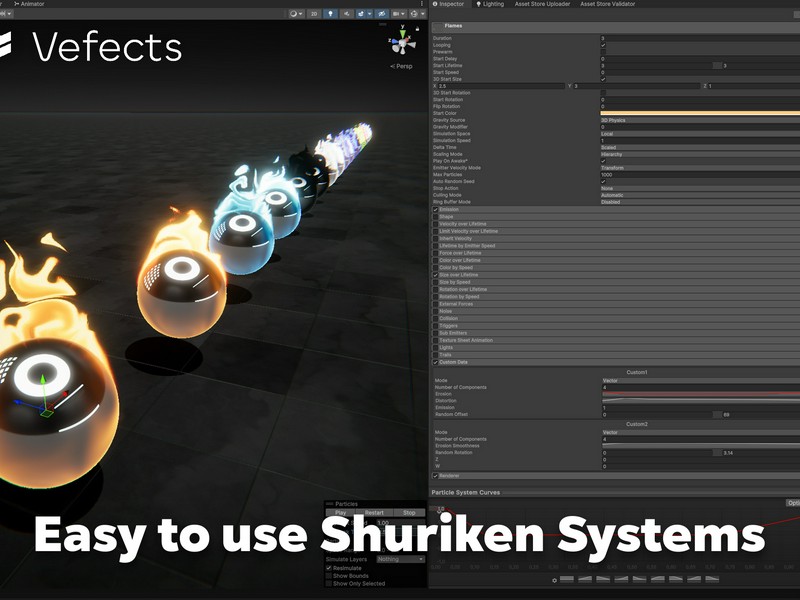Toggle scene audio icon
The image size is (800, 600).
coord(346,14)
